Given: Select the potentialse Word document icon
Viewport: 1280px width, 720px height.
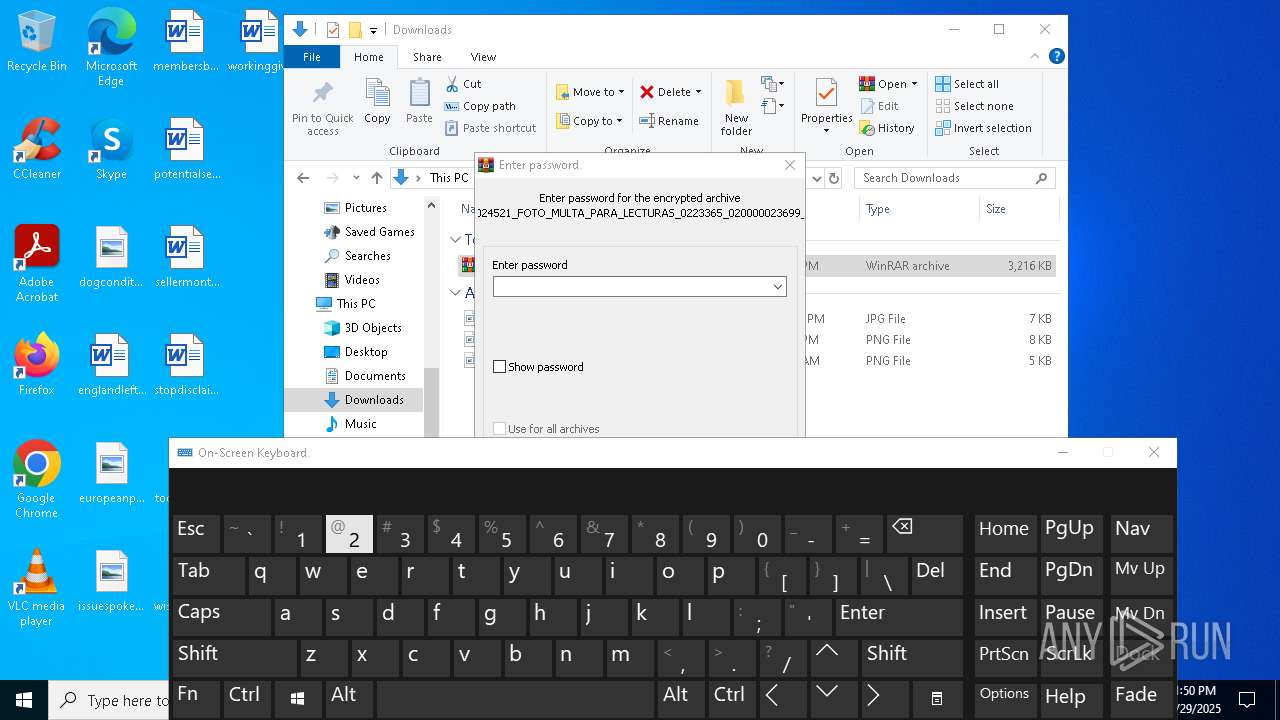Looking at the screenshot, I should click(186, 150).
